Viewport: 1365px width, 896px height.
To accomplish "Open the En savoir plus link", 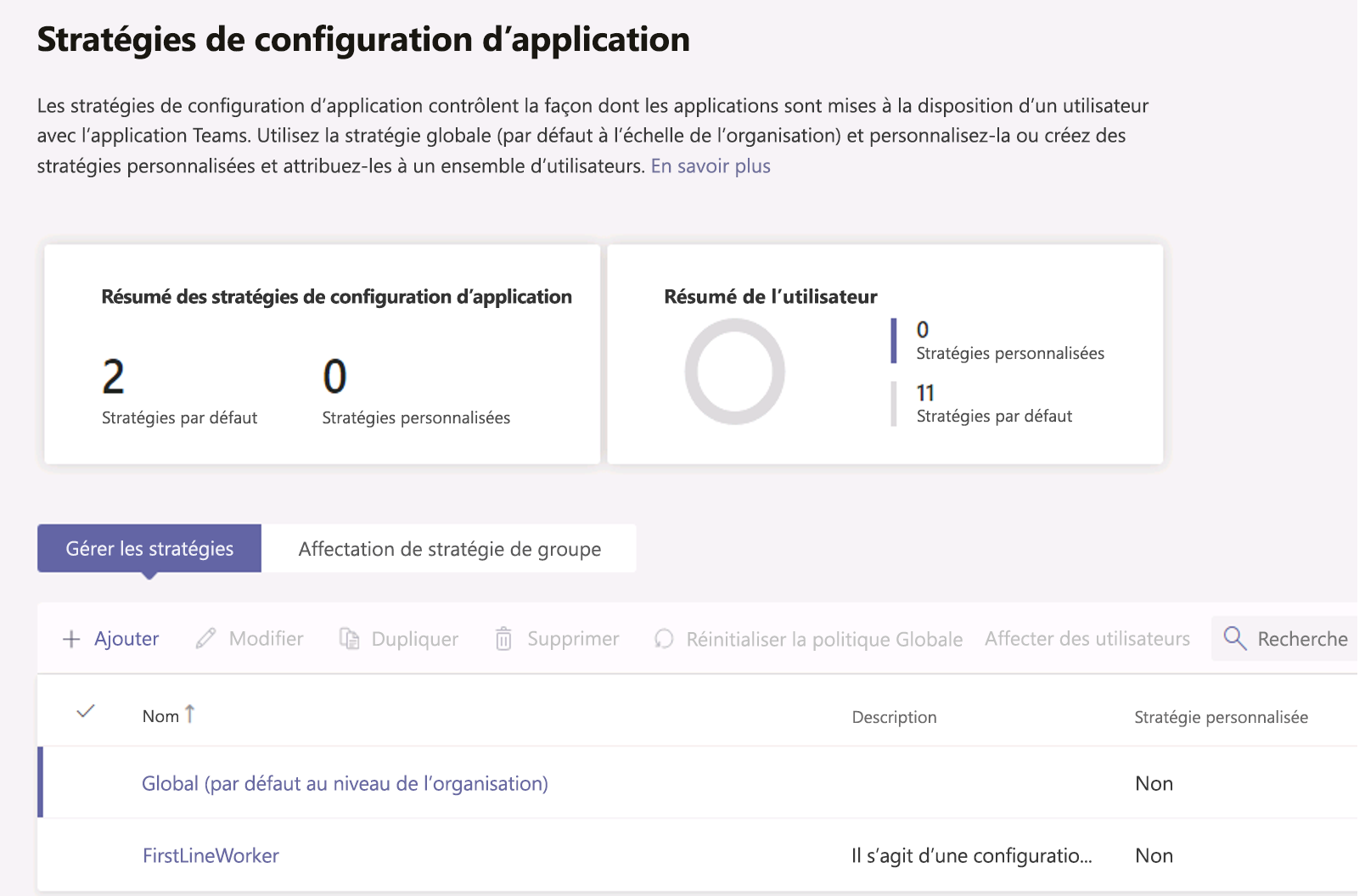I will pyautogui.click(x=711, y=166).
